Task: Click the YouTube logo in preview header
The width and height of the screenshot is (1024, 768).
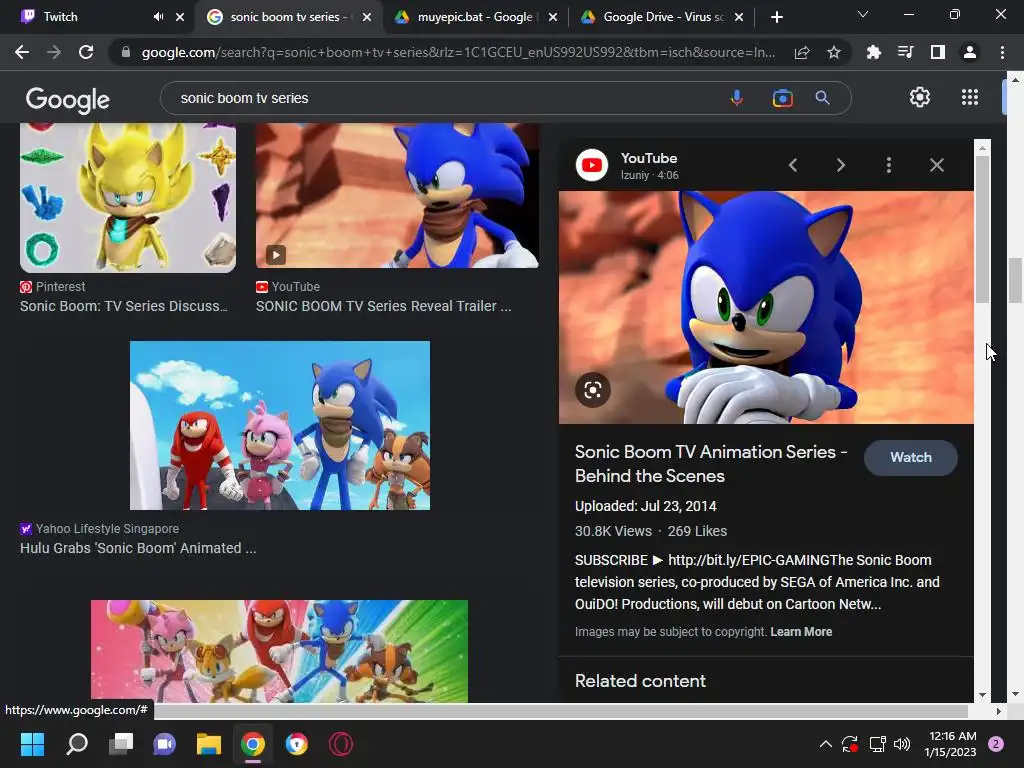Action: coord(592,165)
